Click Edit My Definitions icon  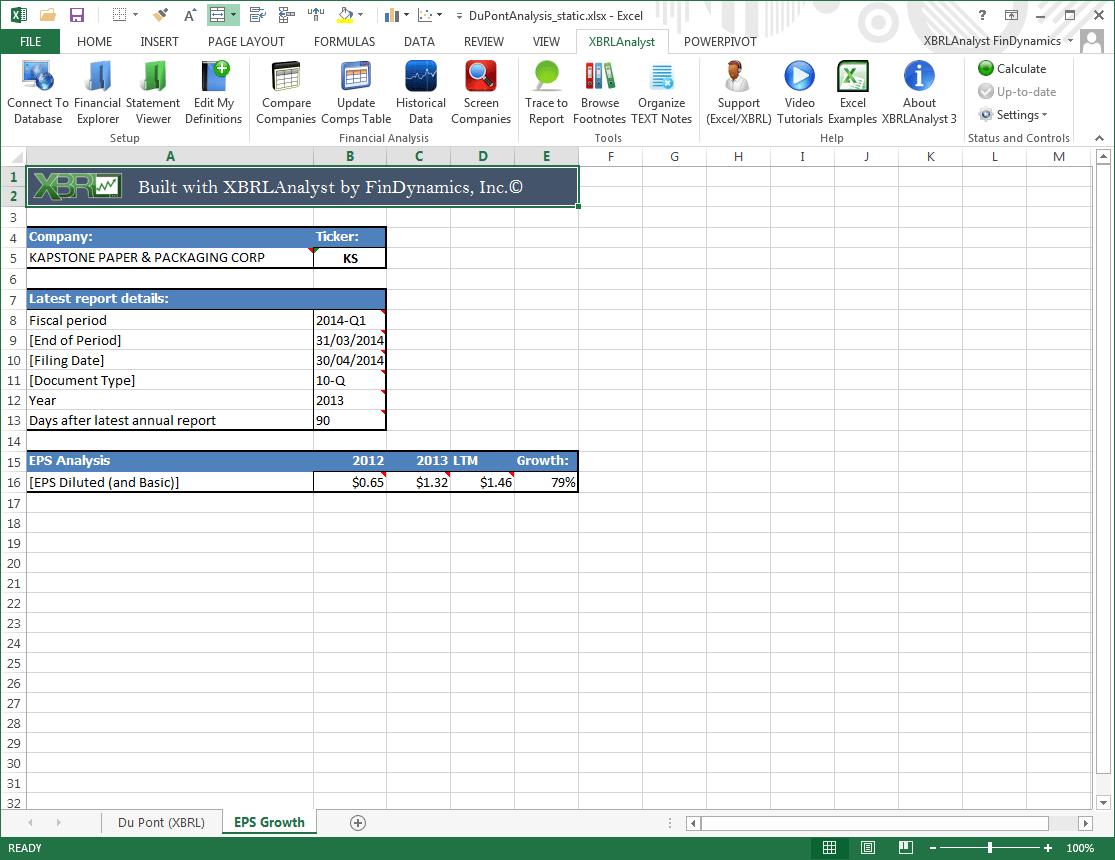213,93
